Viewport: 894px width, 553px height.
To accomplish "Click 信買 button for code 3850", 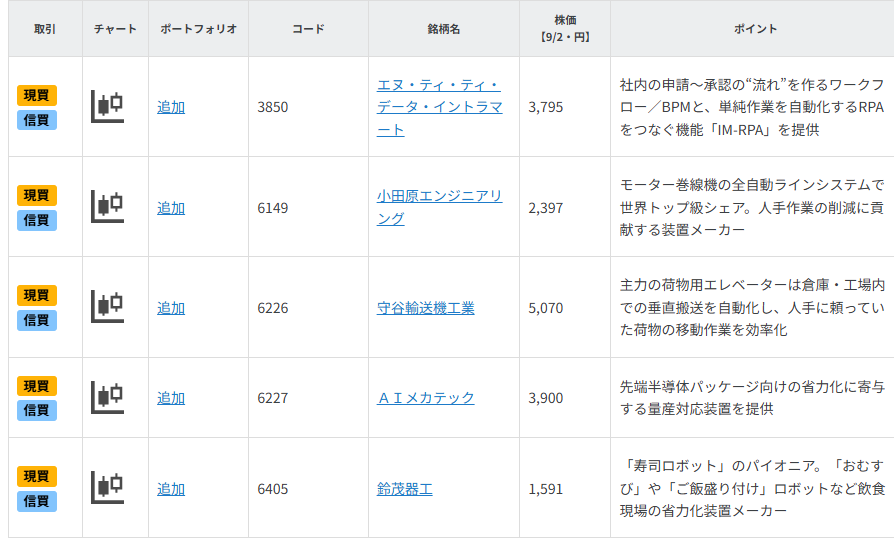I will click(x=37, y=120).
